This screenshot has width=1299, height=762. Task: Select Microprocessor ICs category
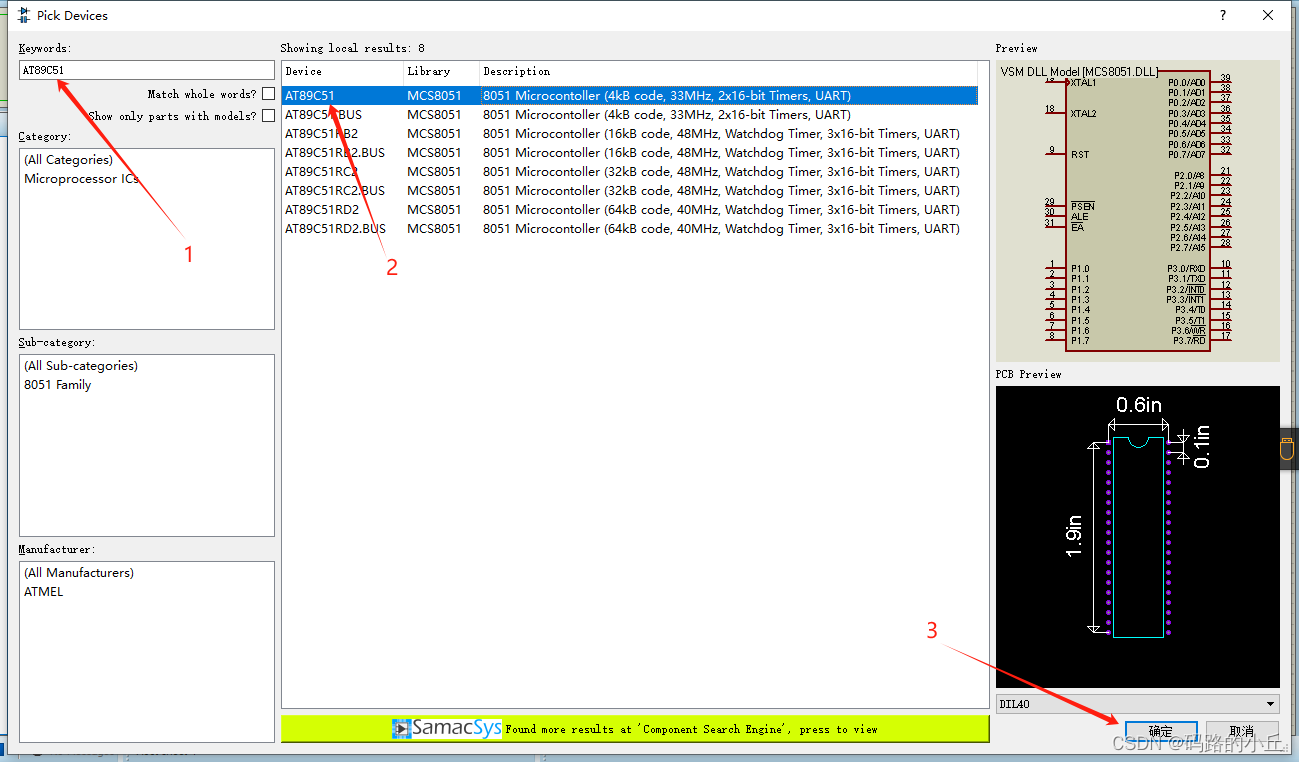tap(81, 179)
